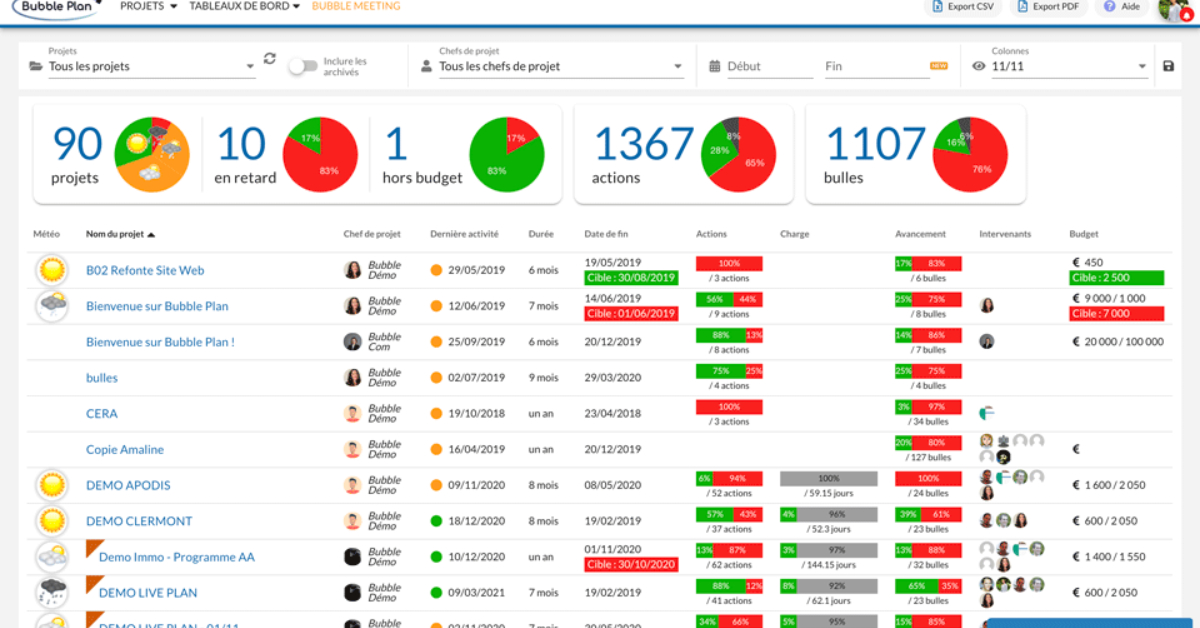Image resolution: width=1200 pixels, height=628 pixels.
Task: Click the Bubble Plan logo
Action: coord(55,8)
